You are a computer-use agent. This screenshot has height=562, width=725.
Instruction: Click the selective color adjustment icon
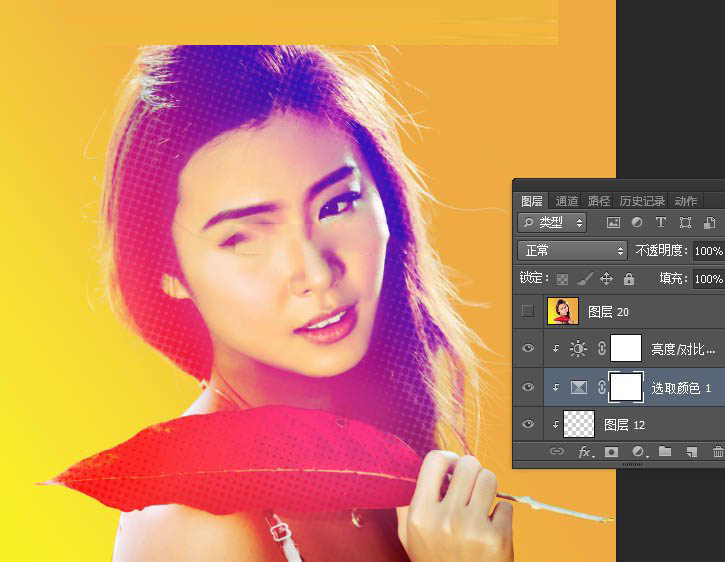point(578,387)
